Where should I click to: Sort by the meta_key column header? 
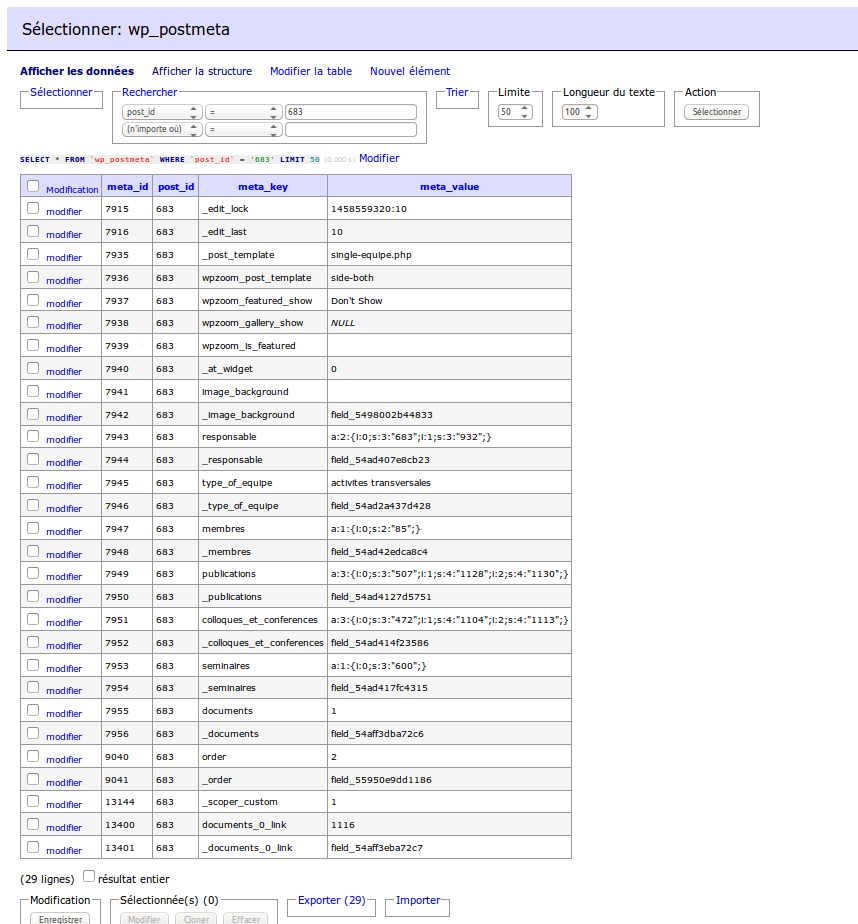pos(263,187)
